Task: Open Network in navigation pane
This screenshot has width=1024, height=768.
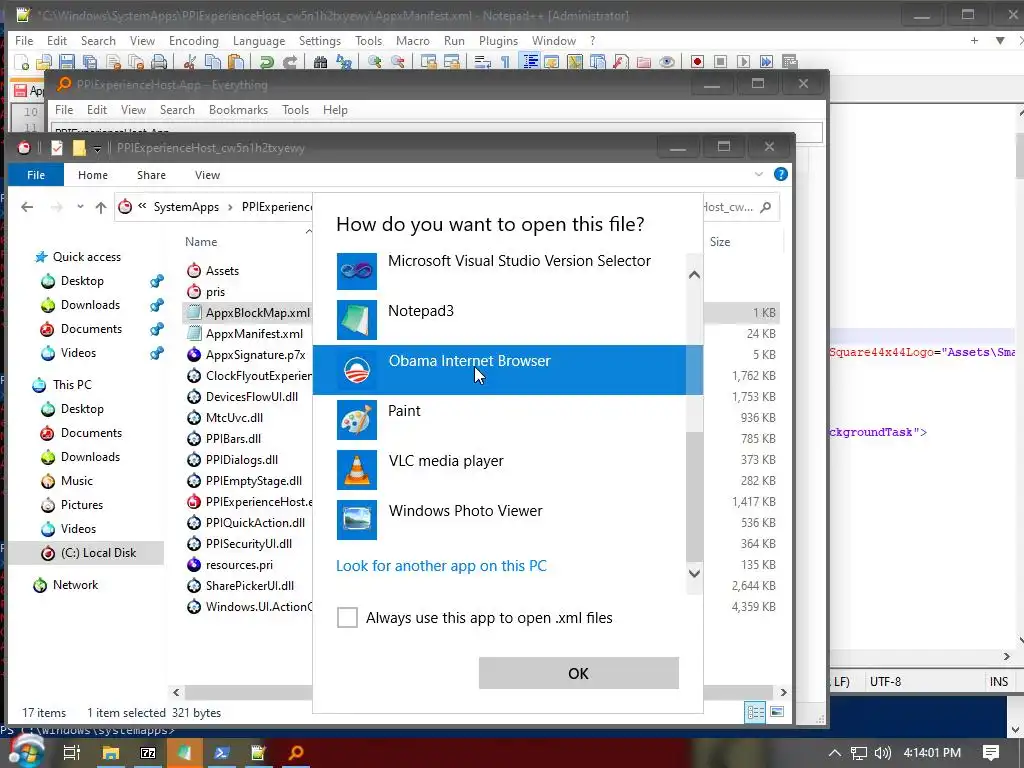Action: point(75,585)
